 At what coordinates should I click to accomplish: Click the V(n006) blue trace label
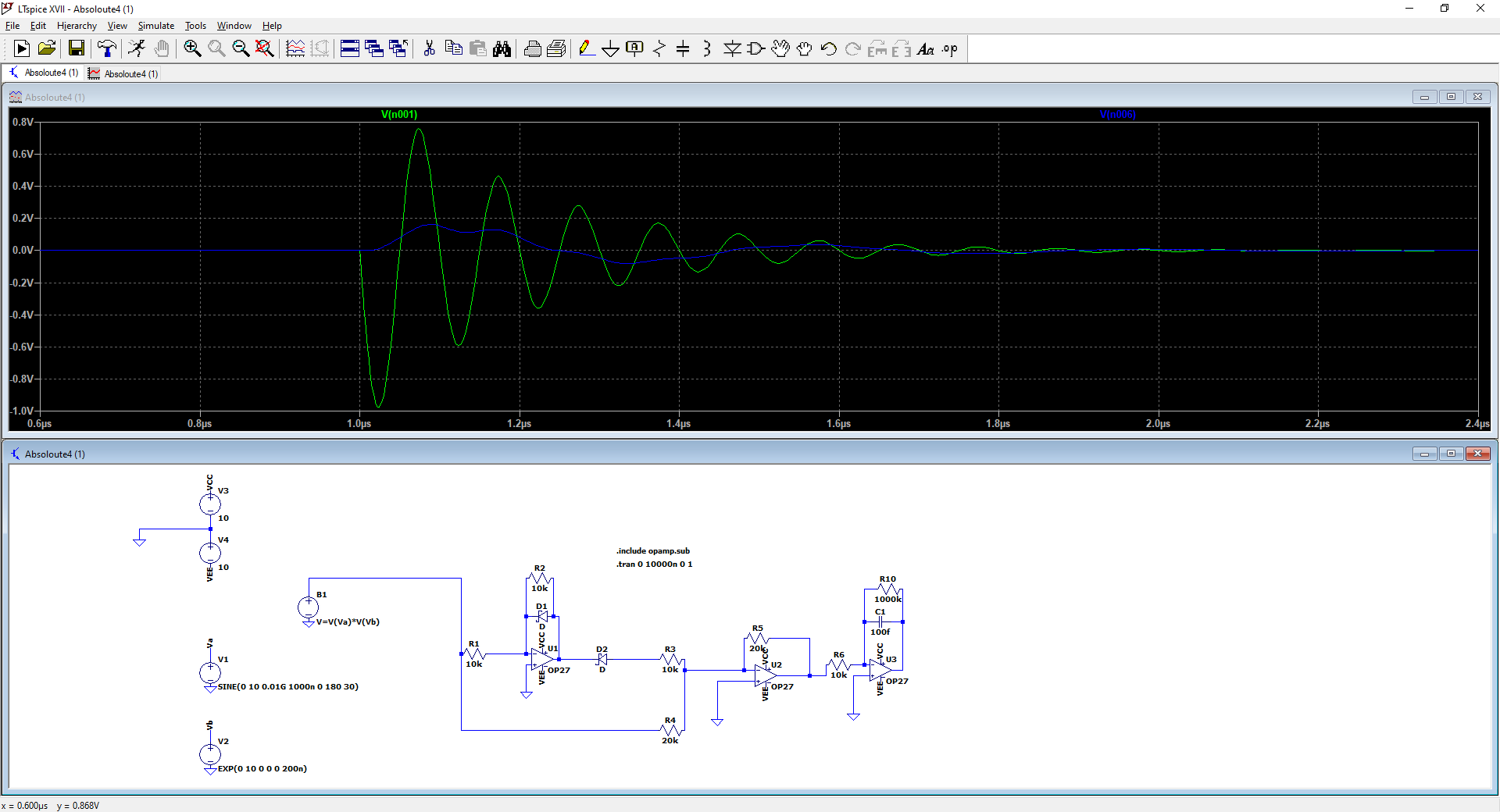tap(1117, 115)
